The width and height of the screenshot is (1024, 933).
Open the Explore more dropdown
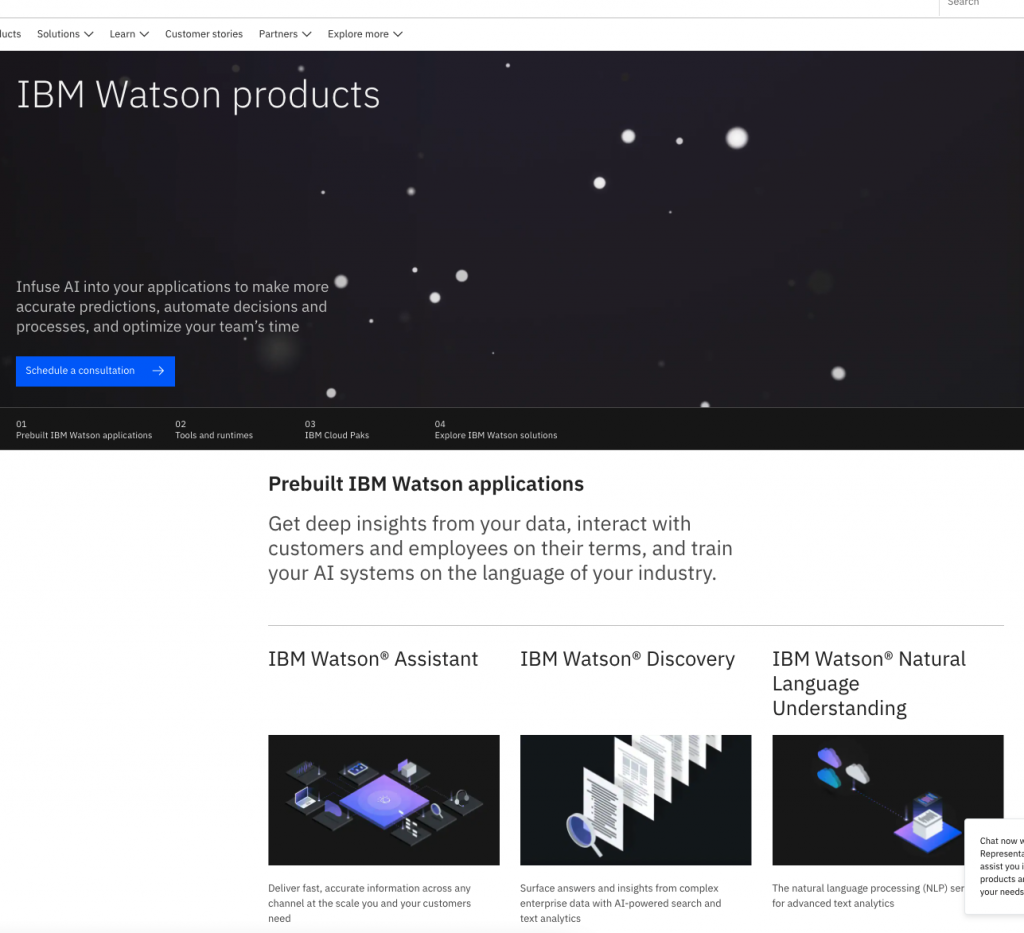pos(364,34)
